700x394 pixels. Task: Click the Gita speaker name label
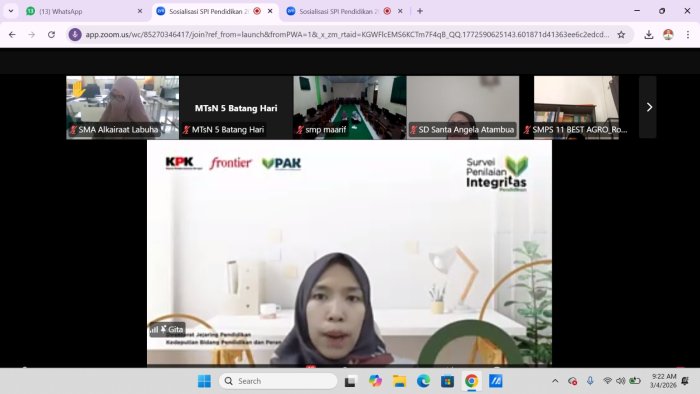(x=167, y=329)
